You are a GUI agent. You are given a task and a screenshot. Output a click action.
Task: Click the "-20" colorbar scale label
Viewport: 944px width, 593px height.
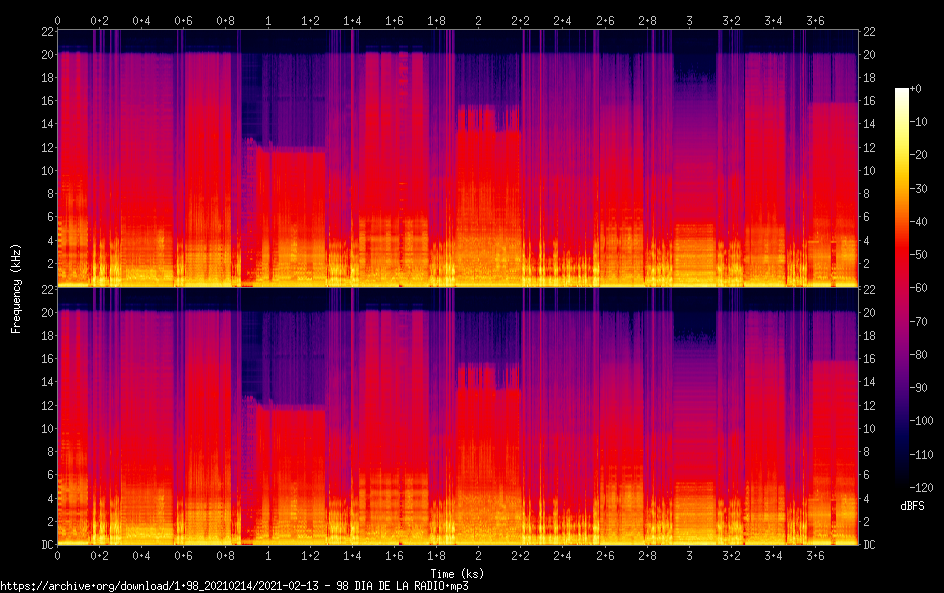(x=918, y=155)
